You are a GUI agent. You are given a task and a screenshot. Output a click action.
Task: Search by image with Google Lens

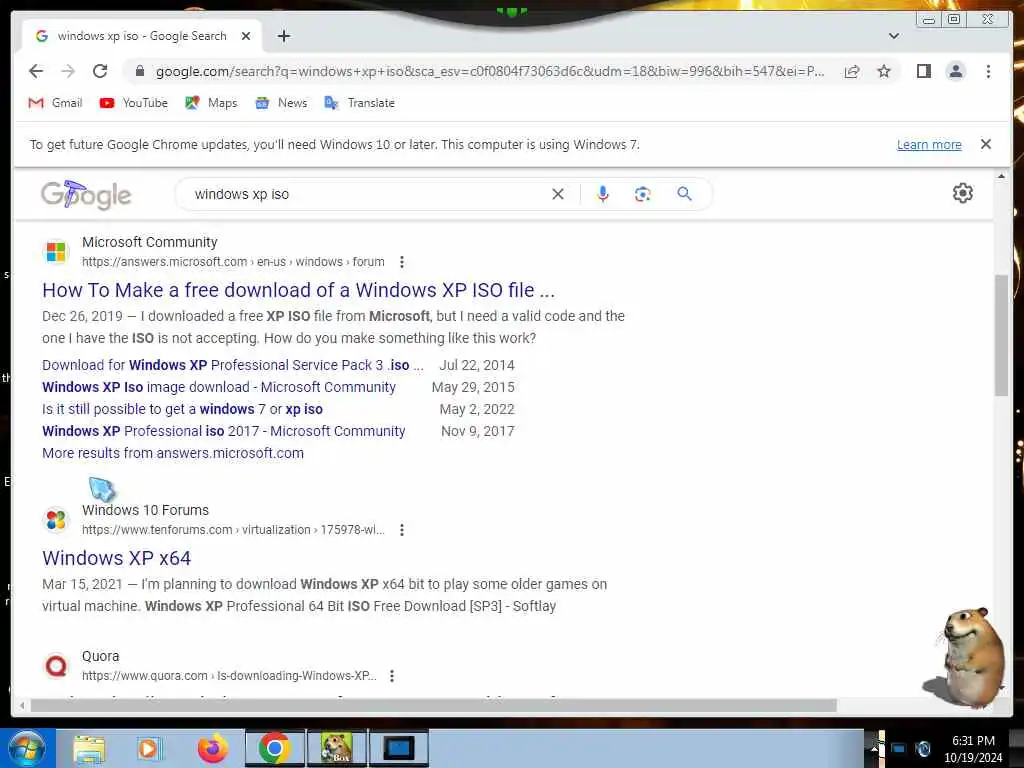(x=643, y=194)
